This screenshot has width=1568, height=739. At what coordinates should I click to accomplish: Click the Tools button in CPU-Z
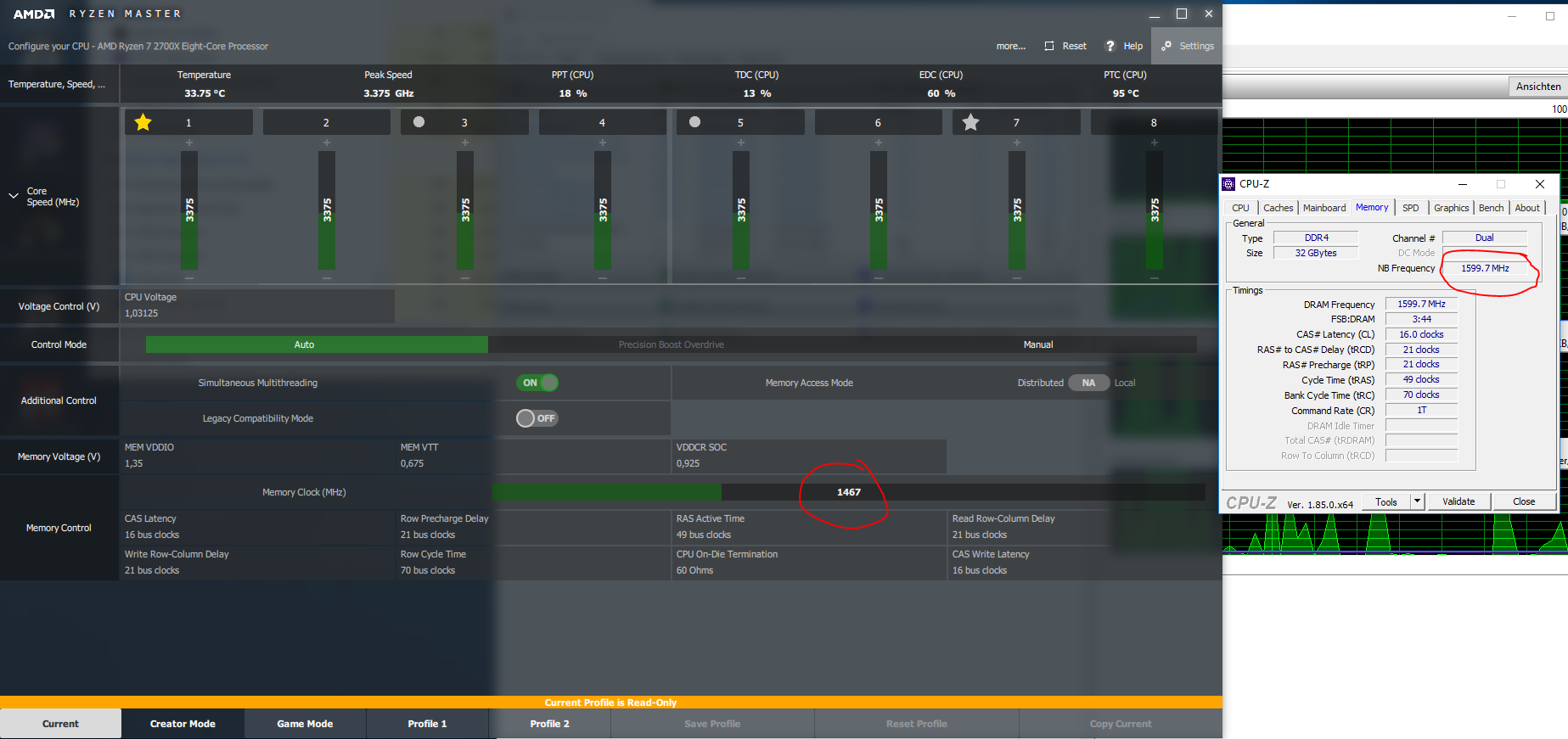point(1386,501)
